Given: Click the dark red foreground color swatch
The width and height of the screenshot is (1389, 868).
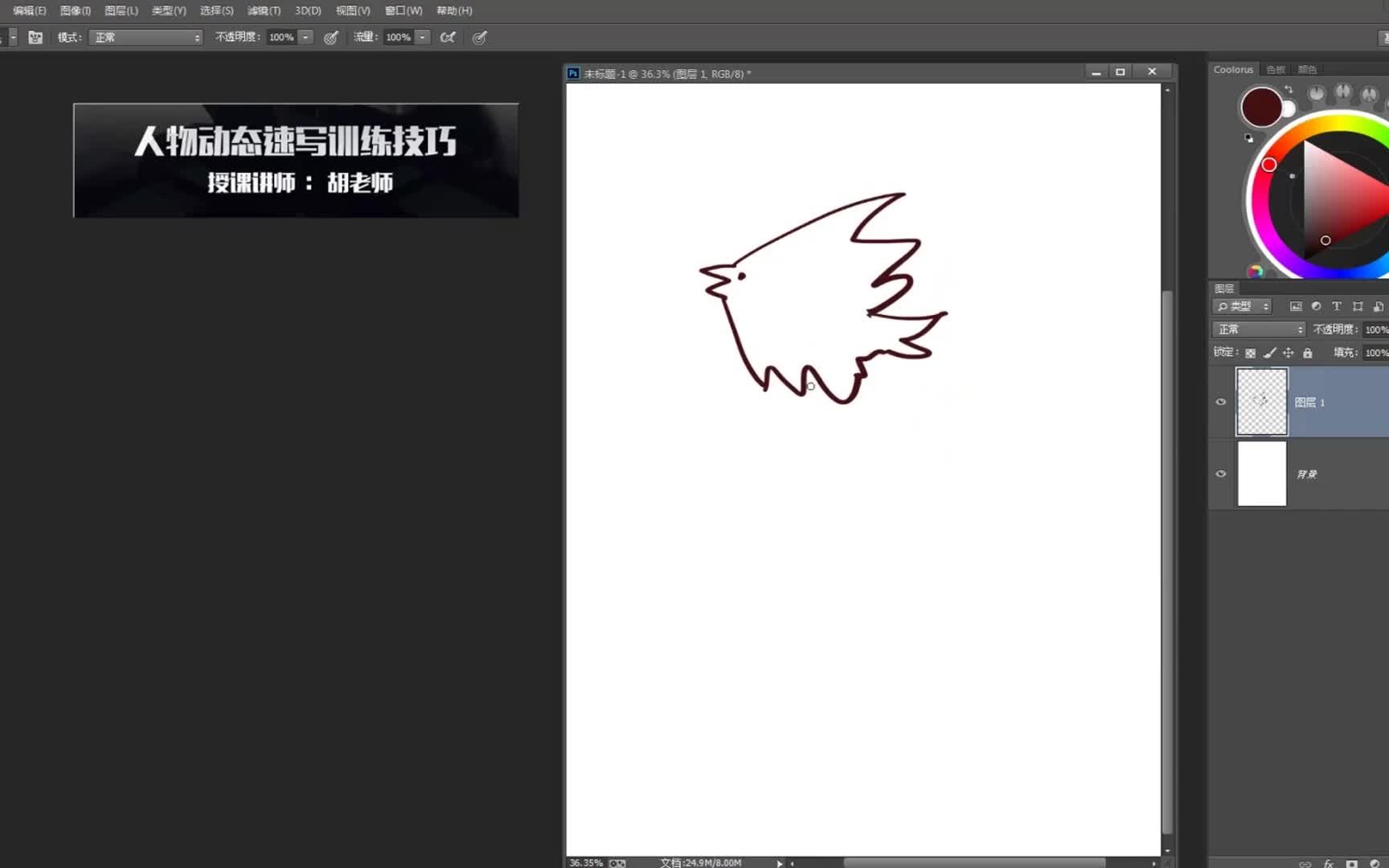Looking at the screenshot, I should (1260, 107).
